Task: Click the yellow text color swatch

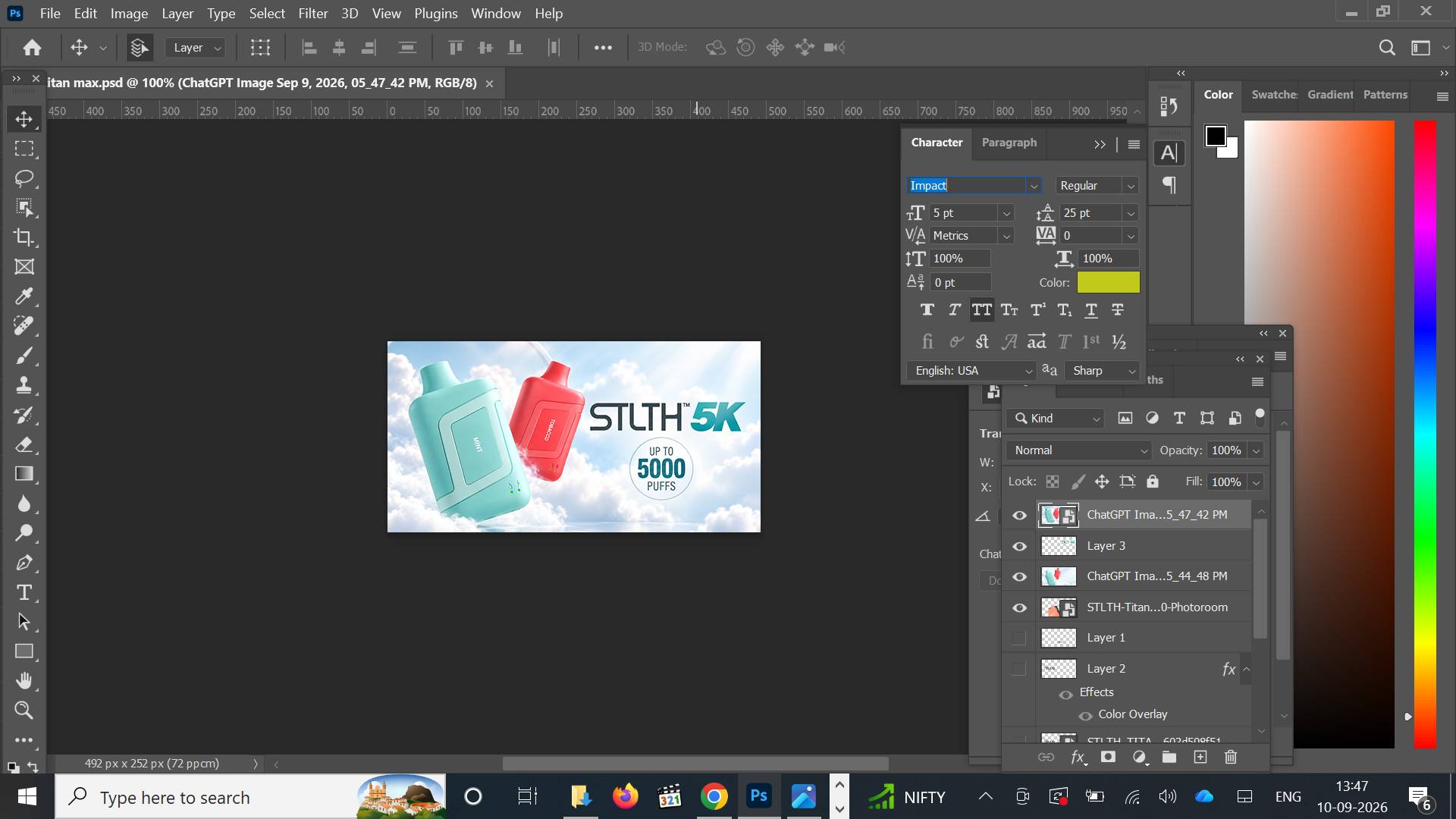Action: pyautogui.click(x=1108, y=282)
